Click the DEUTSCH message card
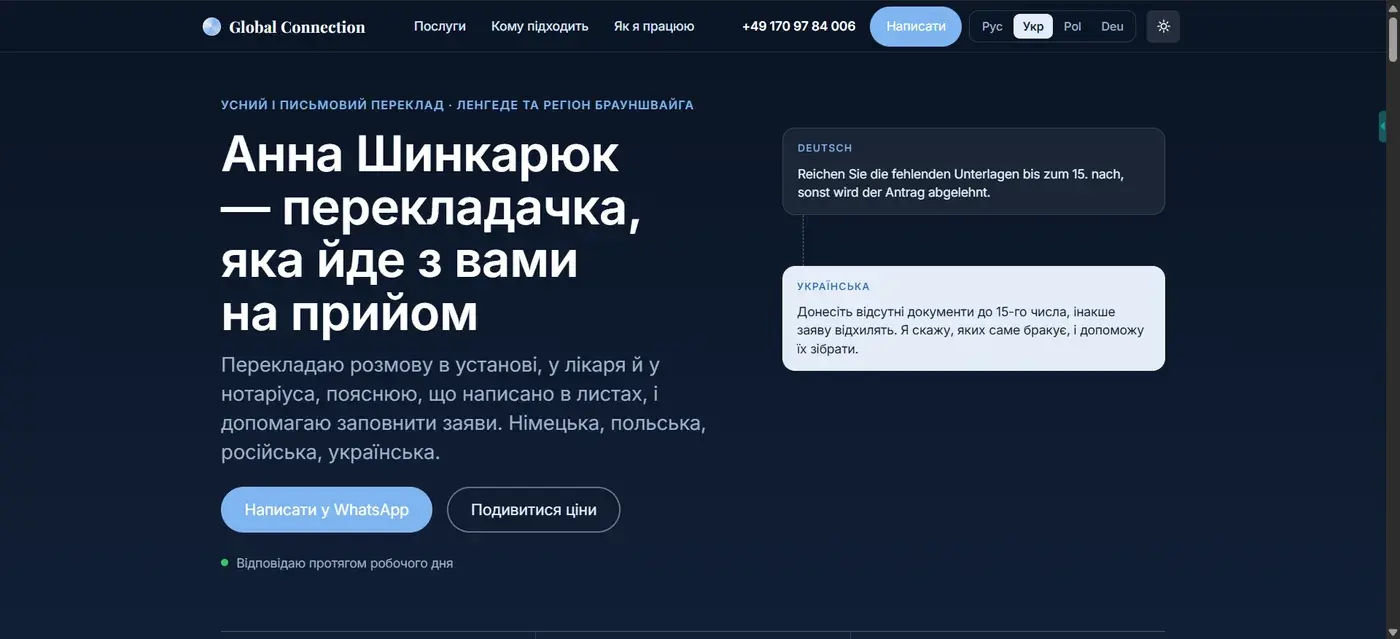Screen dimensions: 1400x639 click(x=974, y=171)
